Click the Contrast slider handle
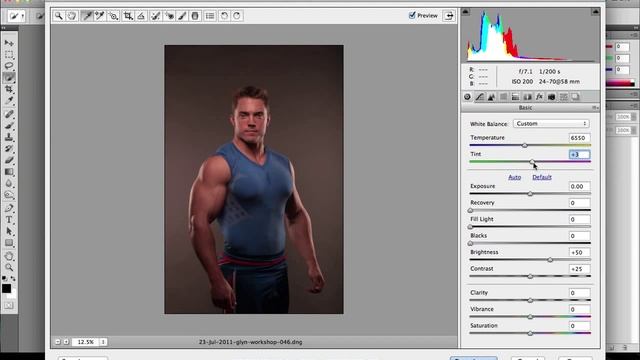 pyautogui.click(x=530, y=276)
